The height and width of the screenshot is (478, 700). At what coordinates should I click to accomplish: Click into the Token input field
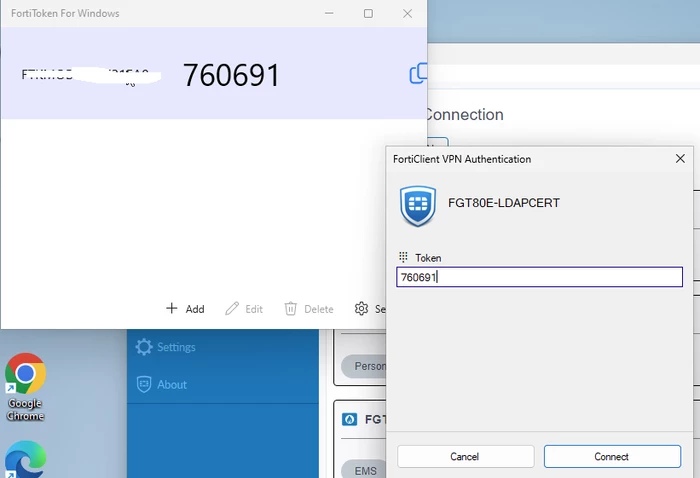point(539,277)
